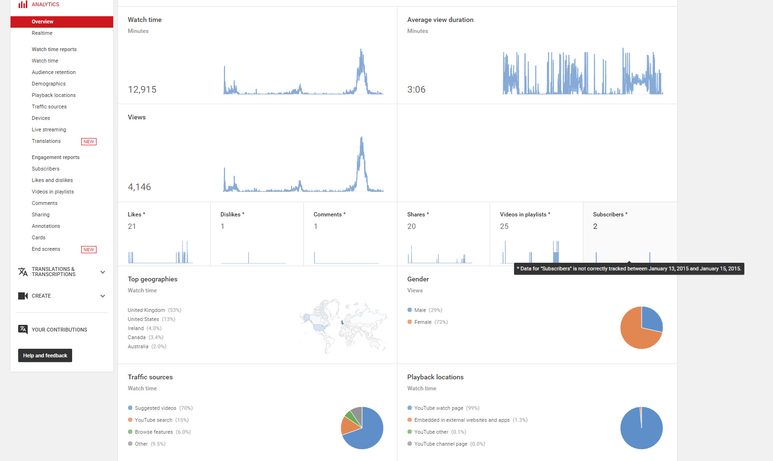Open Likes and dislikes report

coord(52,180)
